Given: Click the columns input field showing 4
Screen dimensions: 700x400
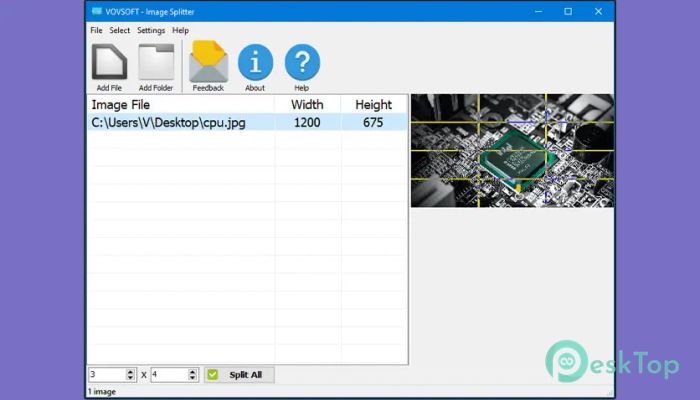Looking at the screenshot, I should tap(169, 375).
